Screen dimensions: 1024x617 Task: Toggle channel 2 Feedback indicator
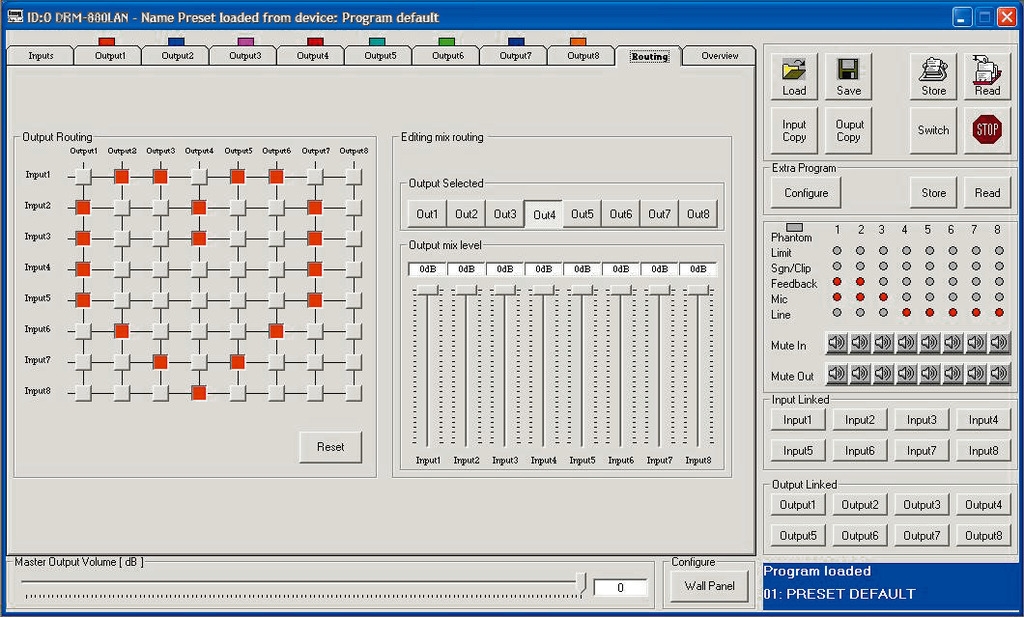860,281
